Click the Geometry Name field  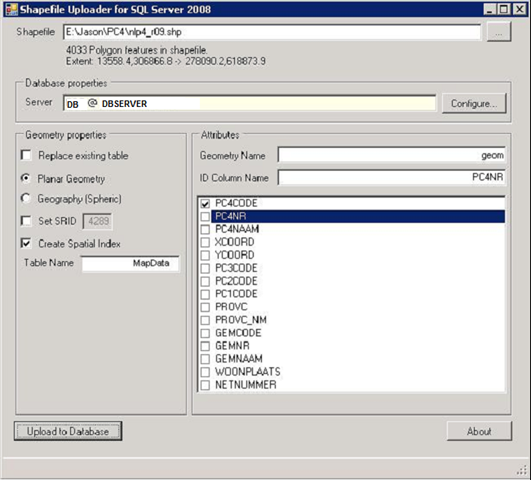click(x=391, y=155)
